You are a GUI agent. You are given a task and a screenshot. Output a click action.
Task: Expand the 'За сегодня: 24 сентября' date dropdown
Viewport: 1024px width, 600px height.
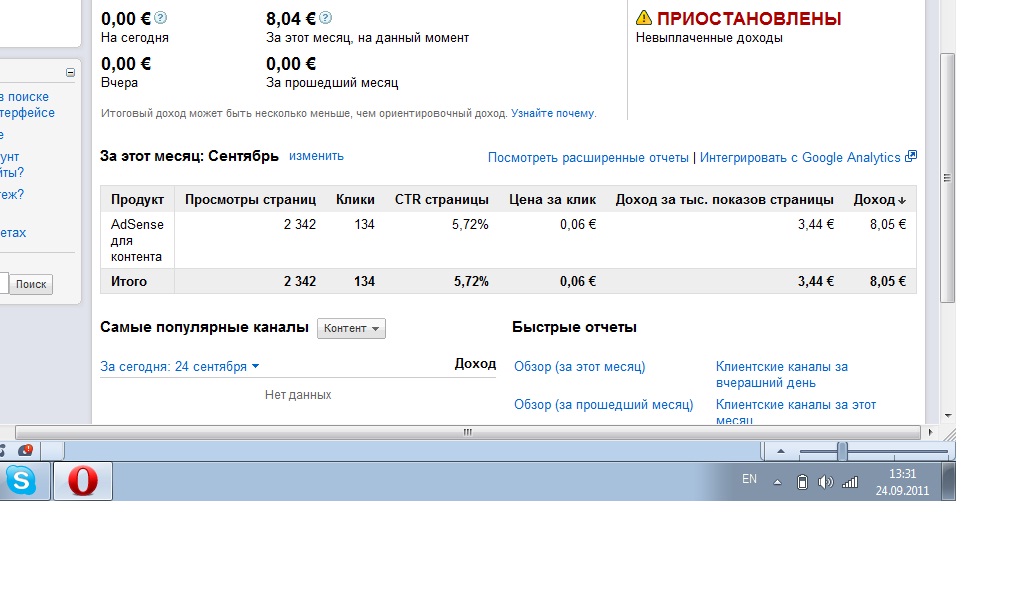point(180,367)
